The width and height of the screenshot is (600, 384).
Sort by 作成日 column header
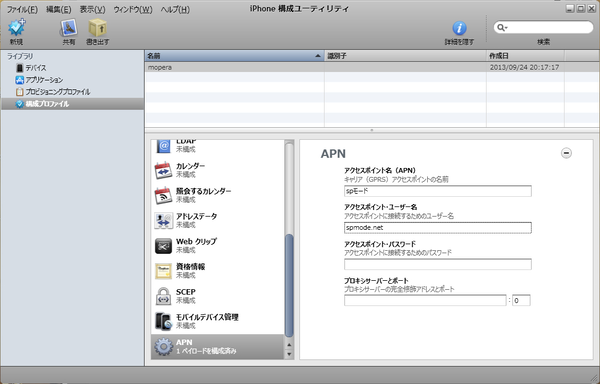pyautogui.click(x=525, y=56)
